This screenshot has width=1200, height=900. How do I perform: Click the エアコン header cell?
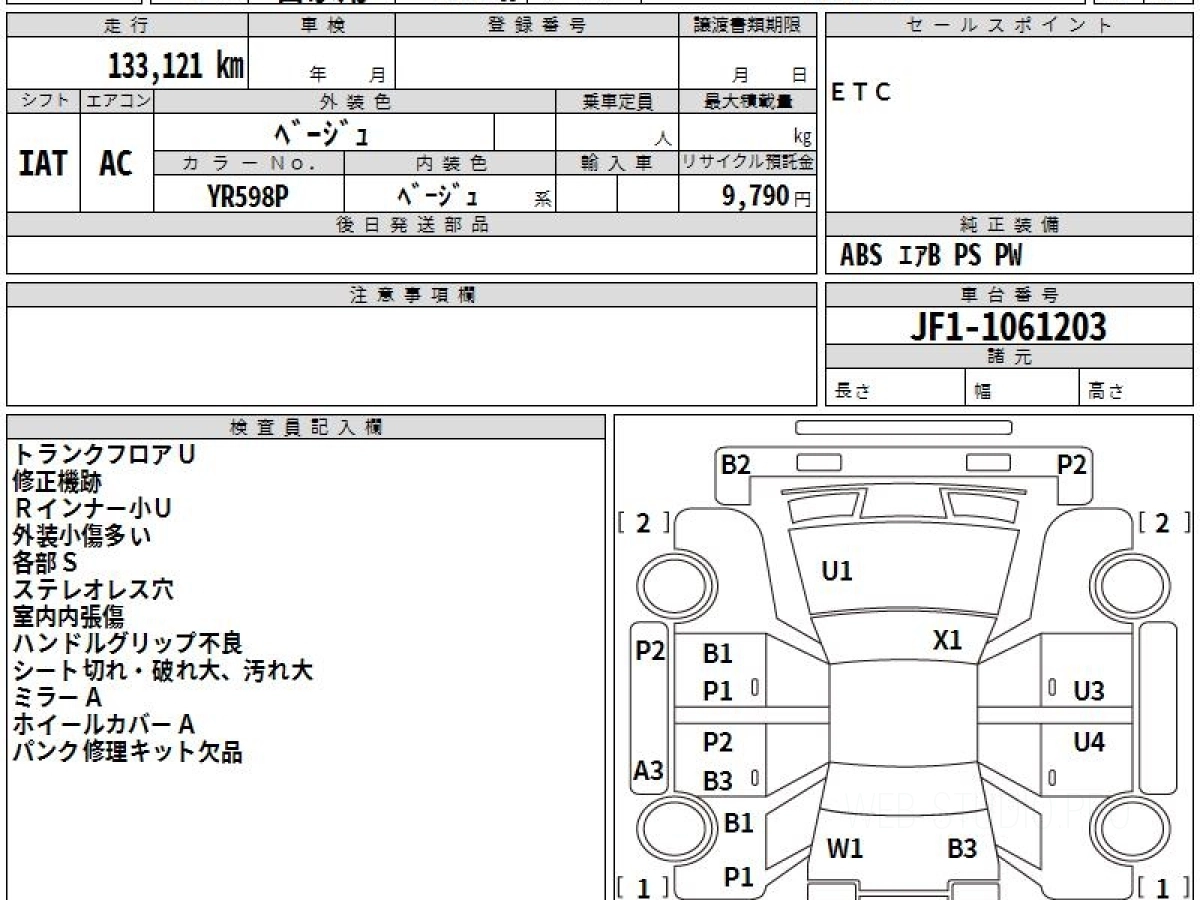click(118, 101)
